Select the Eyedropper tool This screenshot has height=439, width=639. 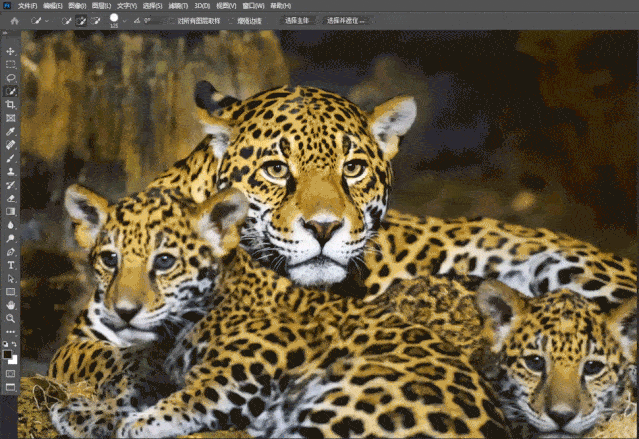click(x=11, y=131)
